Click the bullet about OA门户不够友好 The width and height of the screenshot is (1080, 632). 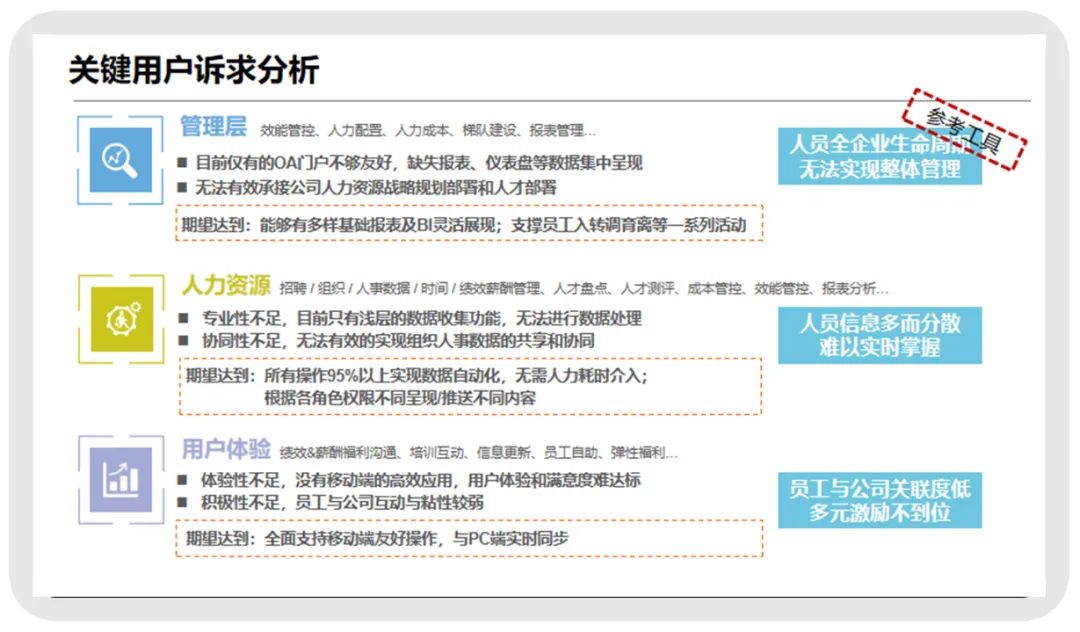[410, 163]
